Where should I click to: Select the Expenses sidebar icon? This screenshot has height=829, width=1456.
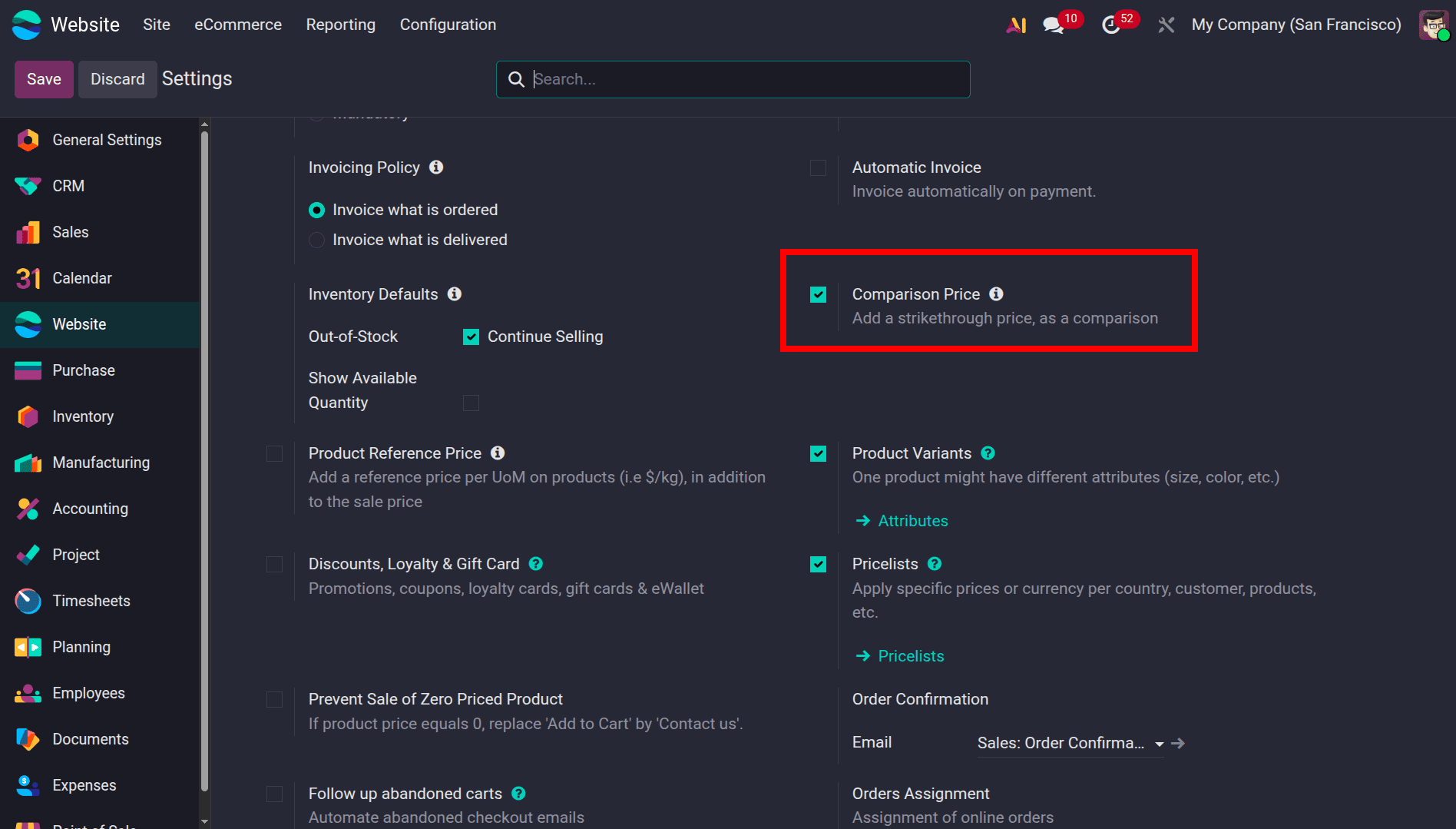tap(28, 785)
